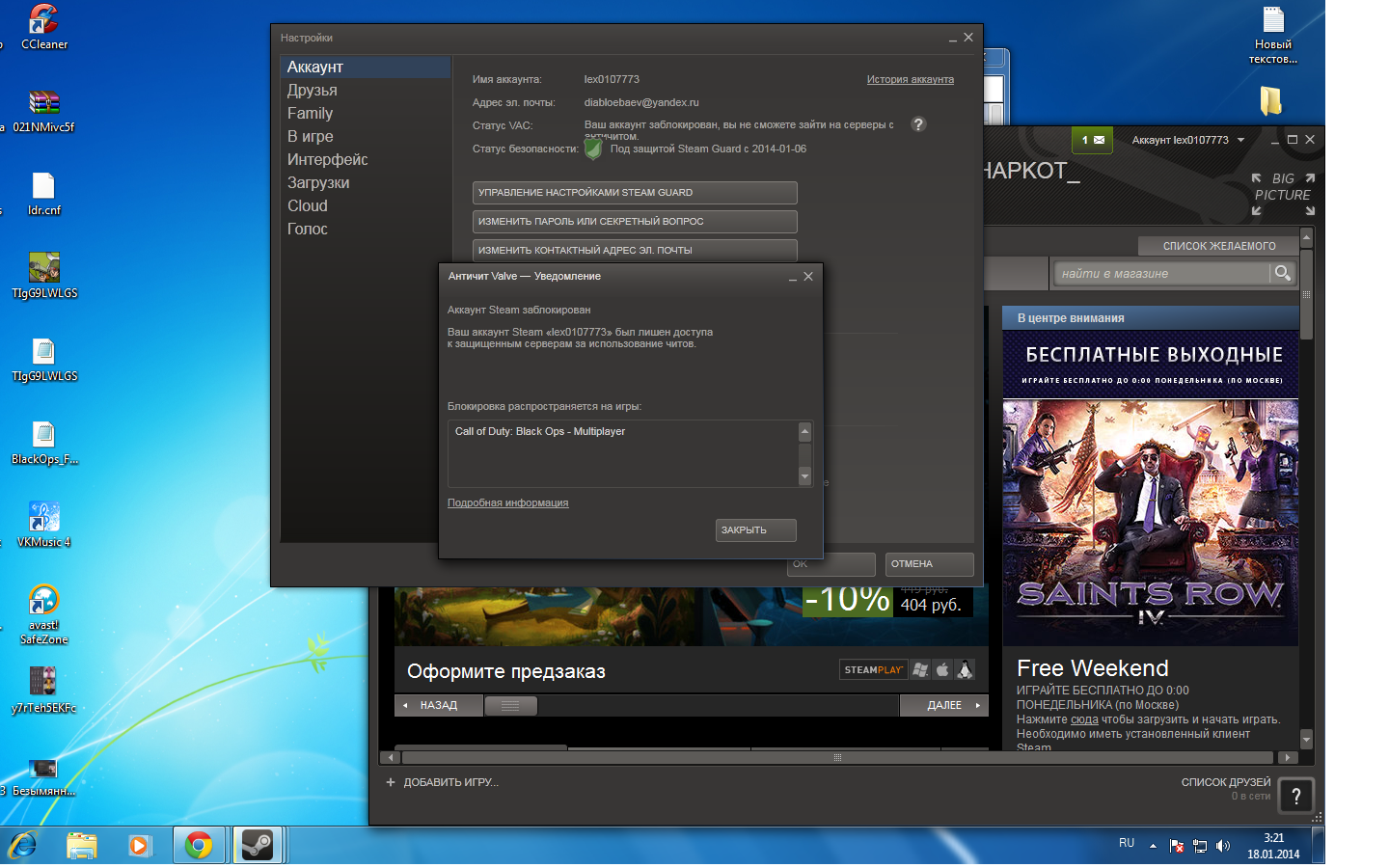Click the store horizontal scrollbar thumb
The image size is (1389, 868).
click(837, 758)
